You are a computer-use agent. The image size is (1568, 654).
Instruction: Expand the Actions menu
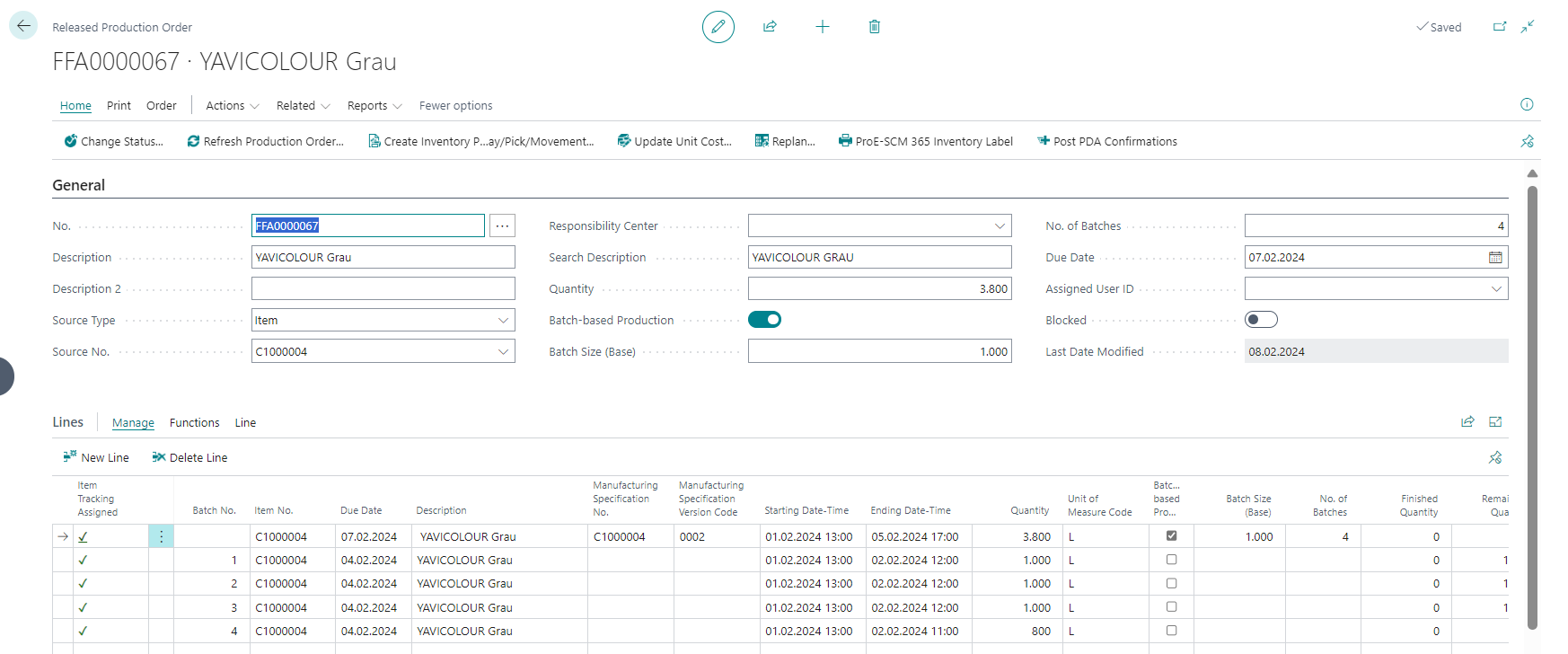pyautogui.click(x=233, y=105)
